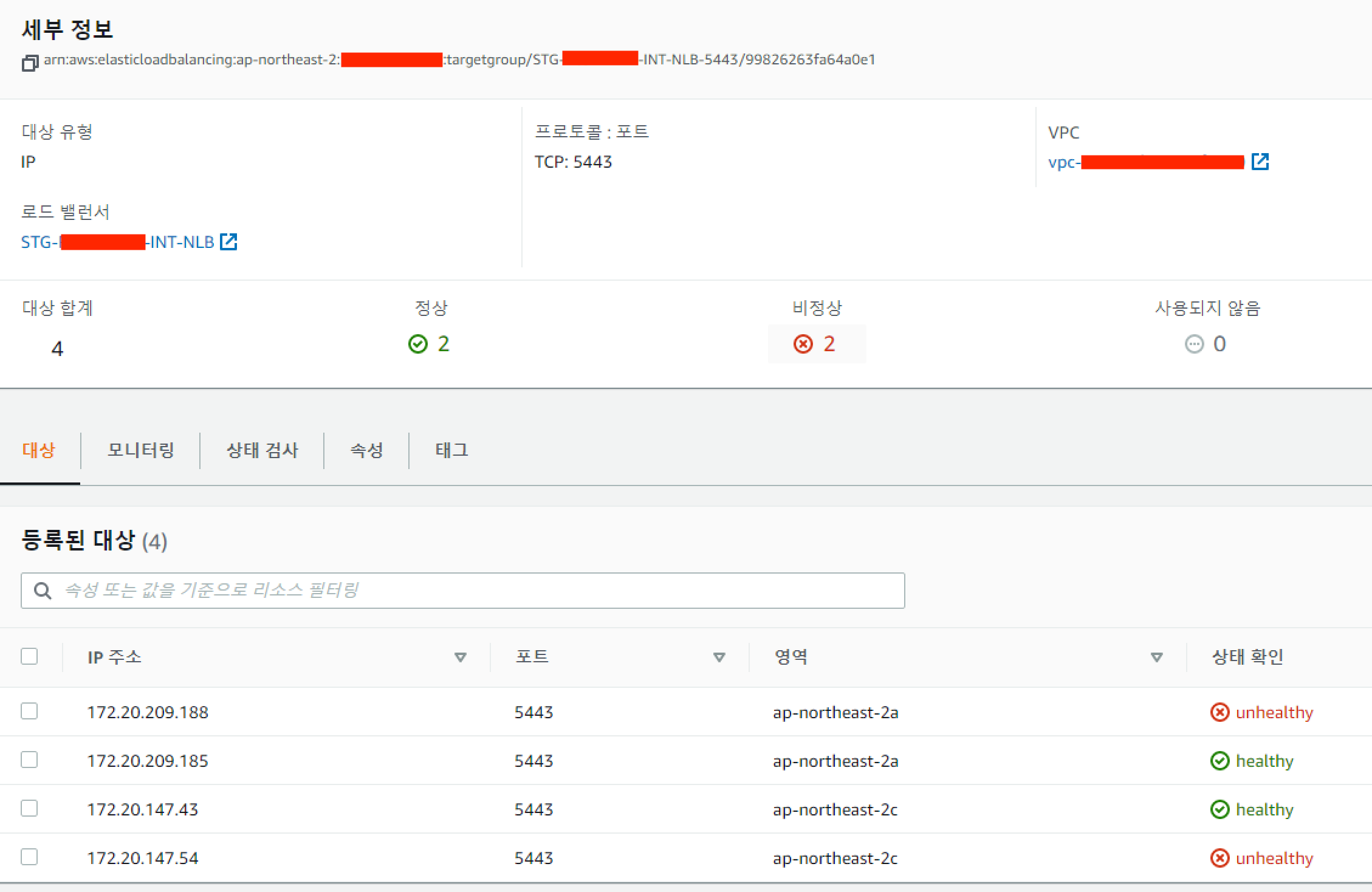
Task: Click the VPC external link icon
Action: click(x=1260, y=162)
